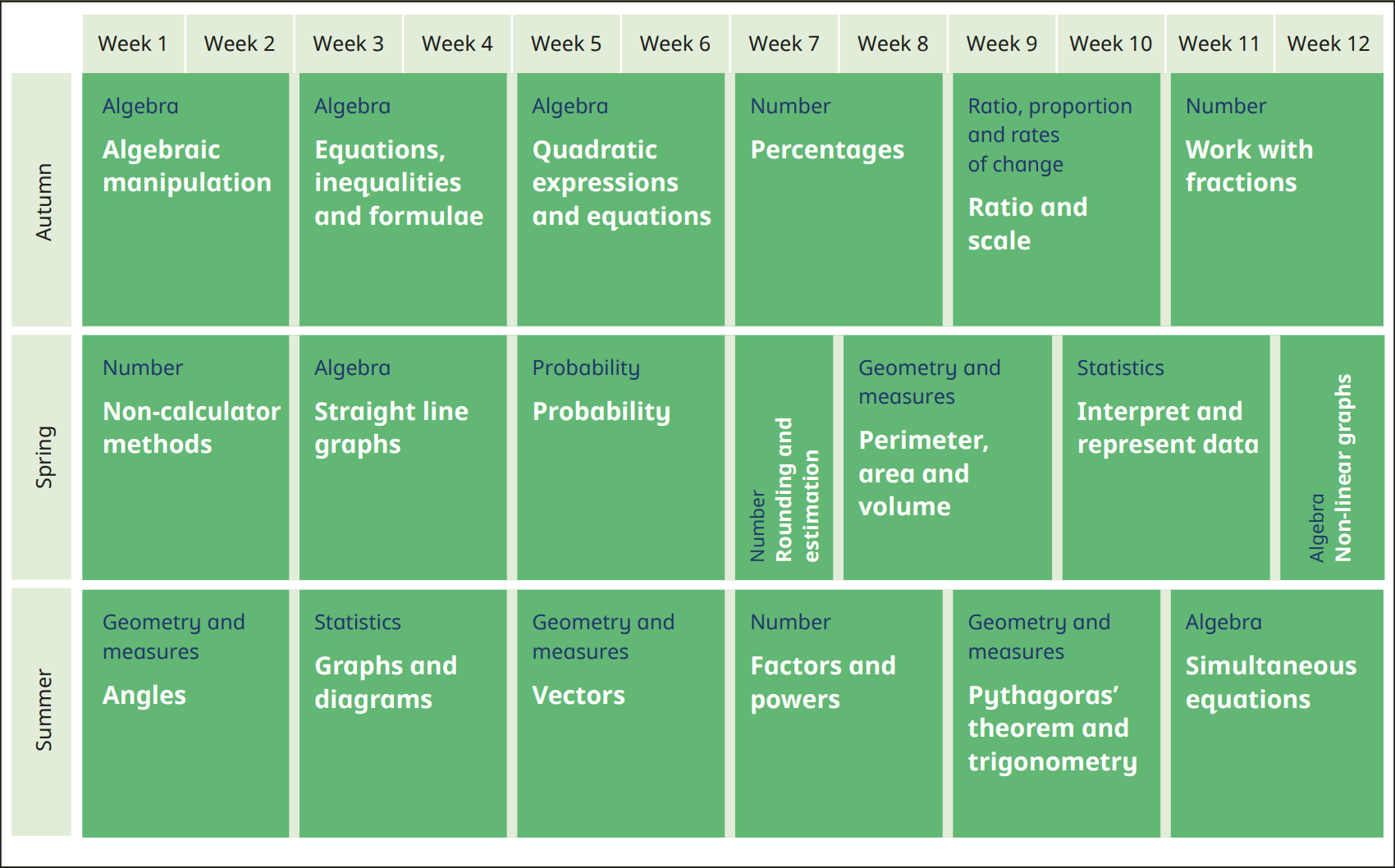Open the Algebraic manipulation unit

[x=186, y=199]
